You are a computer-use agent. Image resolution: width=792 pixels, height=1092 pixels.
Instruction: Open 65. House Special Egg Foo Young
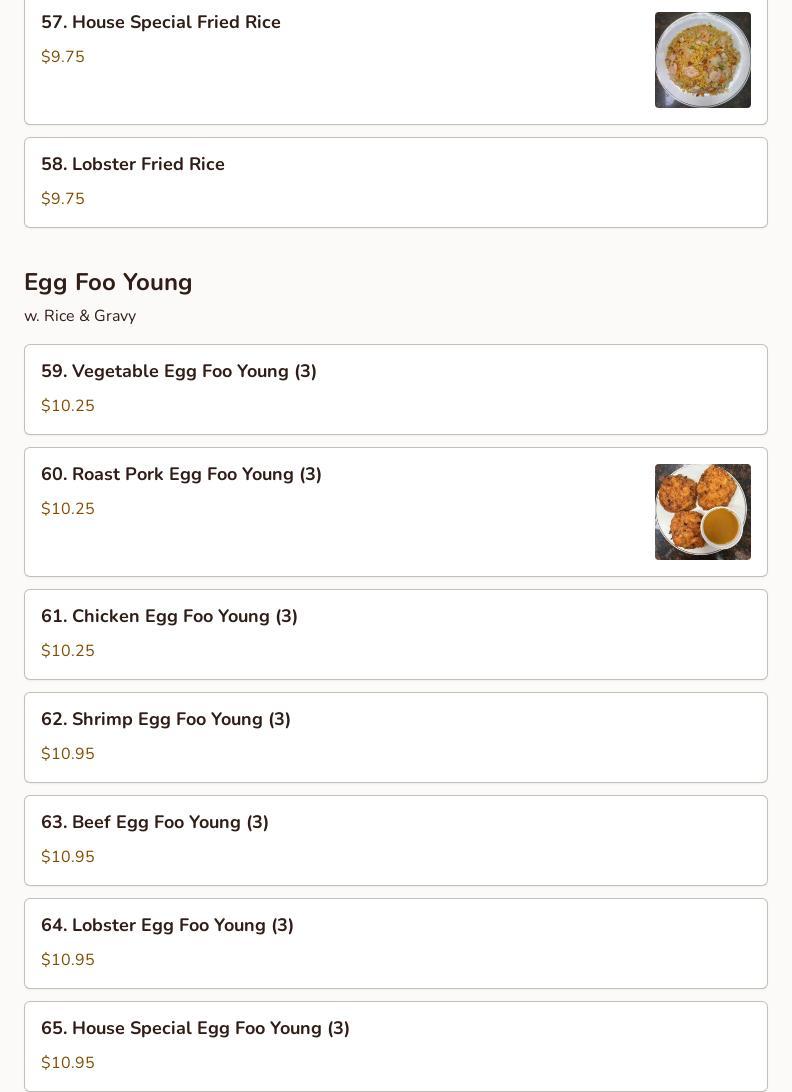pos(195,1028)
